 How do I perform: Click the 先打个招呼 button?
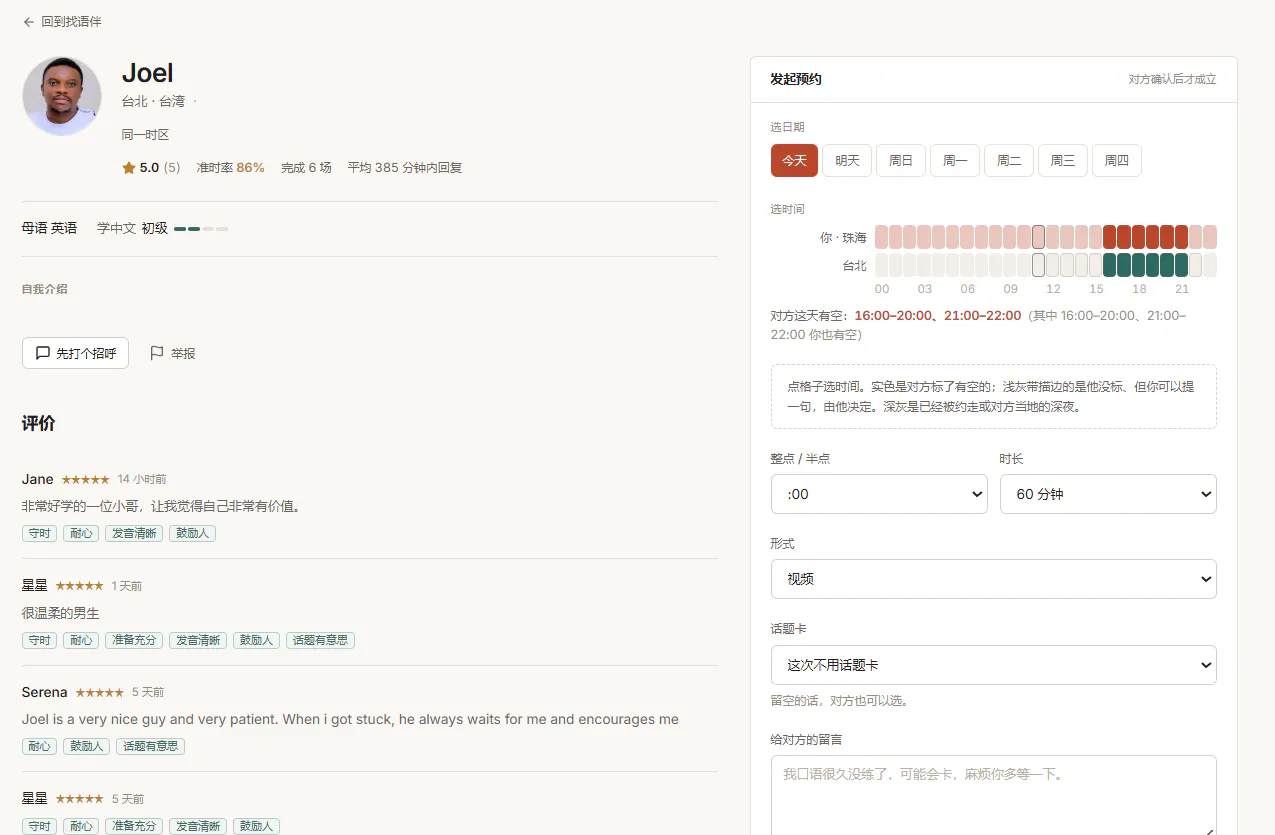(x=75, y=353)
